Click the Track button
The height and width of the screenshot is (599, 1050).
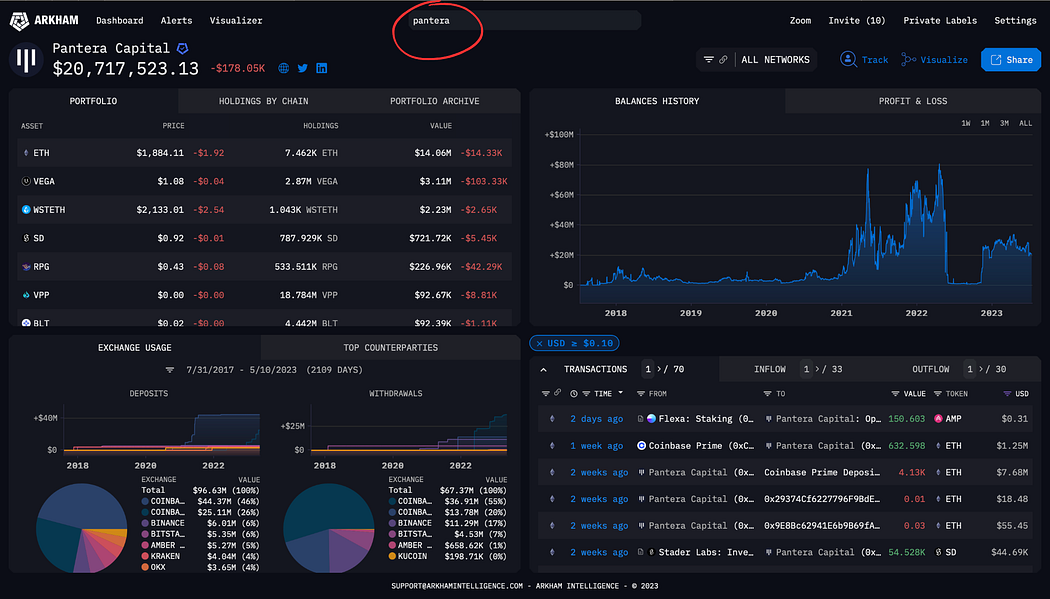coord(864,60)
